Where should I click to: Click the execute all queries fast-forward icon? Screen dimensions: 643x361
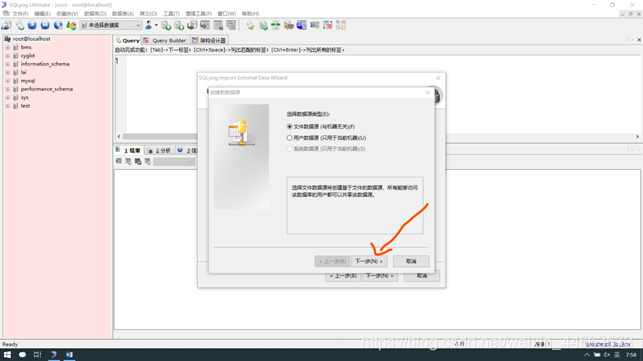click(x=45, y=25)
